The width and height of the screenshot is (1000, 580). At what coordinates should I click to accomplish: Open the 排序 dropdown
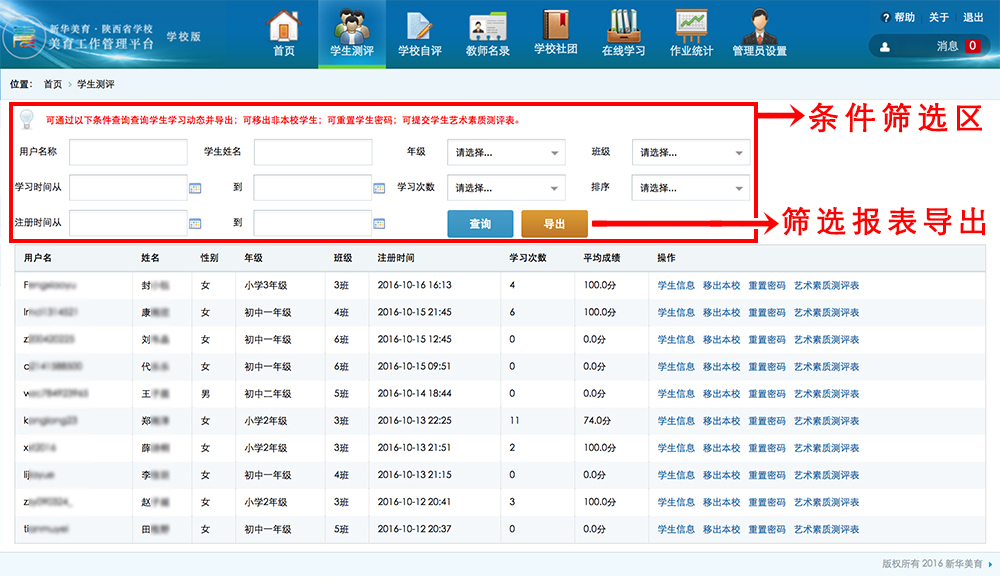pos(691,188)
